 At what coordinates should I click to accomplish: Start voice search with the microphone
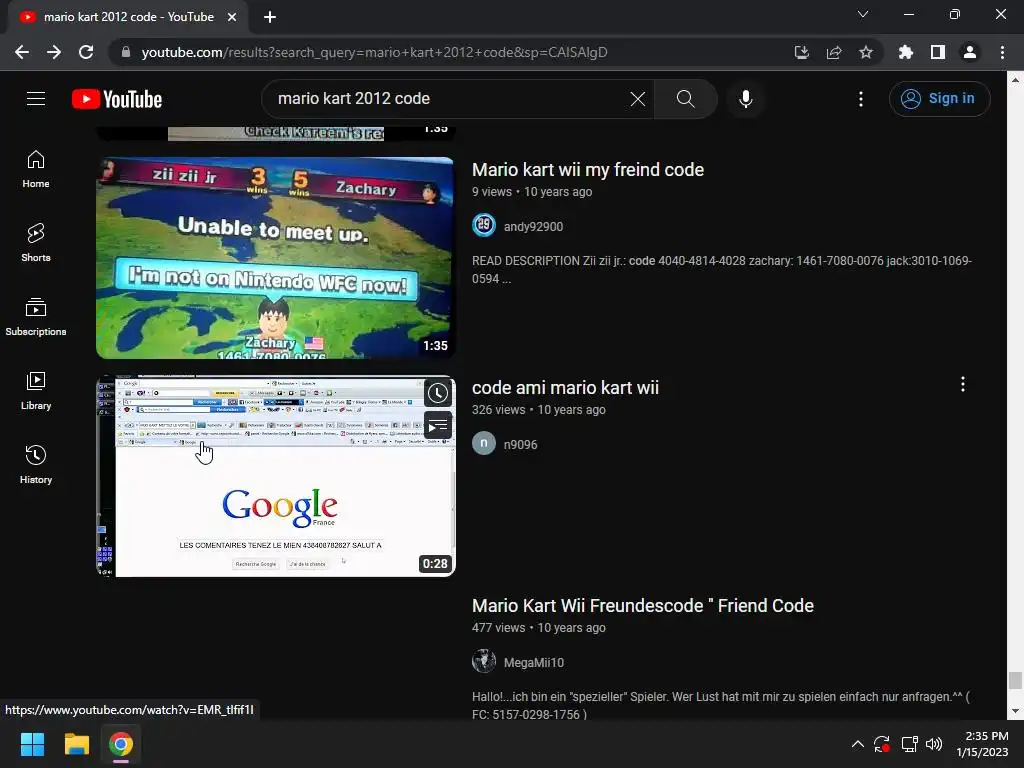coord(746,99)
